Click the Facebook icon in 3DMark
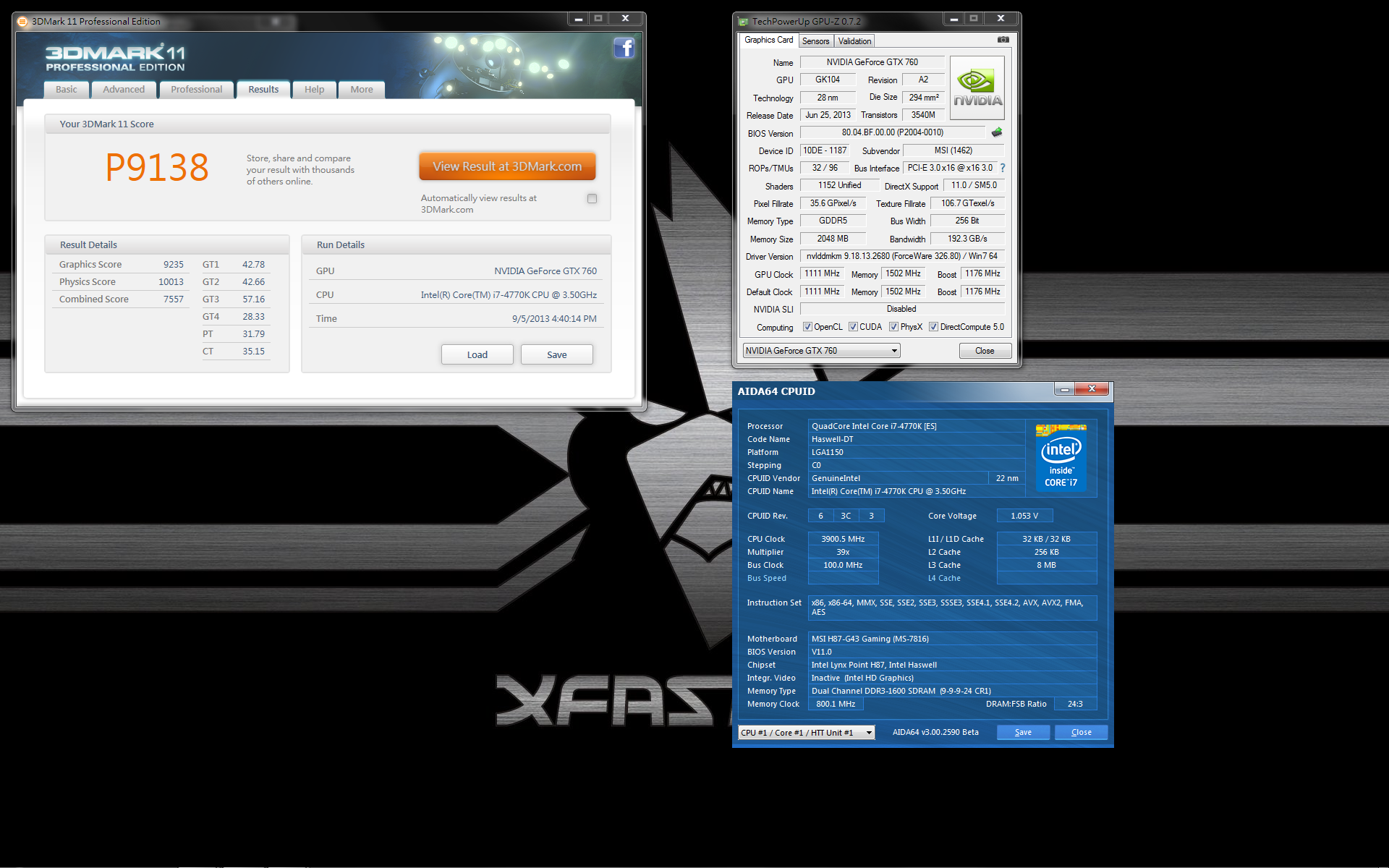This screenshot has width=1389, height=868. (x=624, y=48)
